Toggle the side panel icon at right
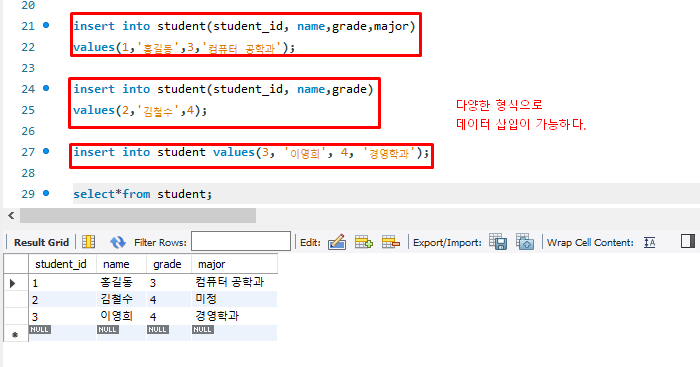Viewport: 700px width, 367px height. click(x=688, y=241)
